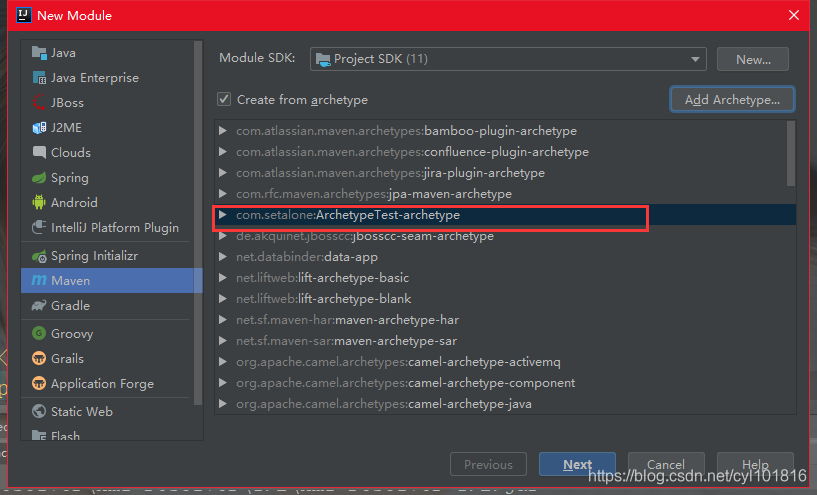Image resolution: width=817 pixels, height=495 pixels.
Task: Click the Previous button
Action: coord(488,464)
